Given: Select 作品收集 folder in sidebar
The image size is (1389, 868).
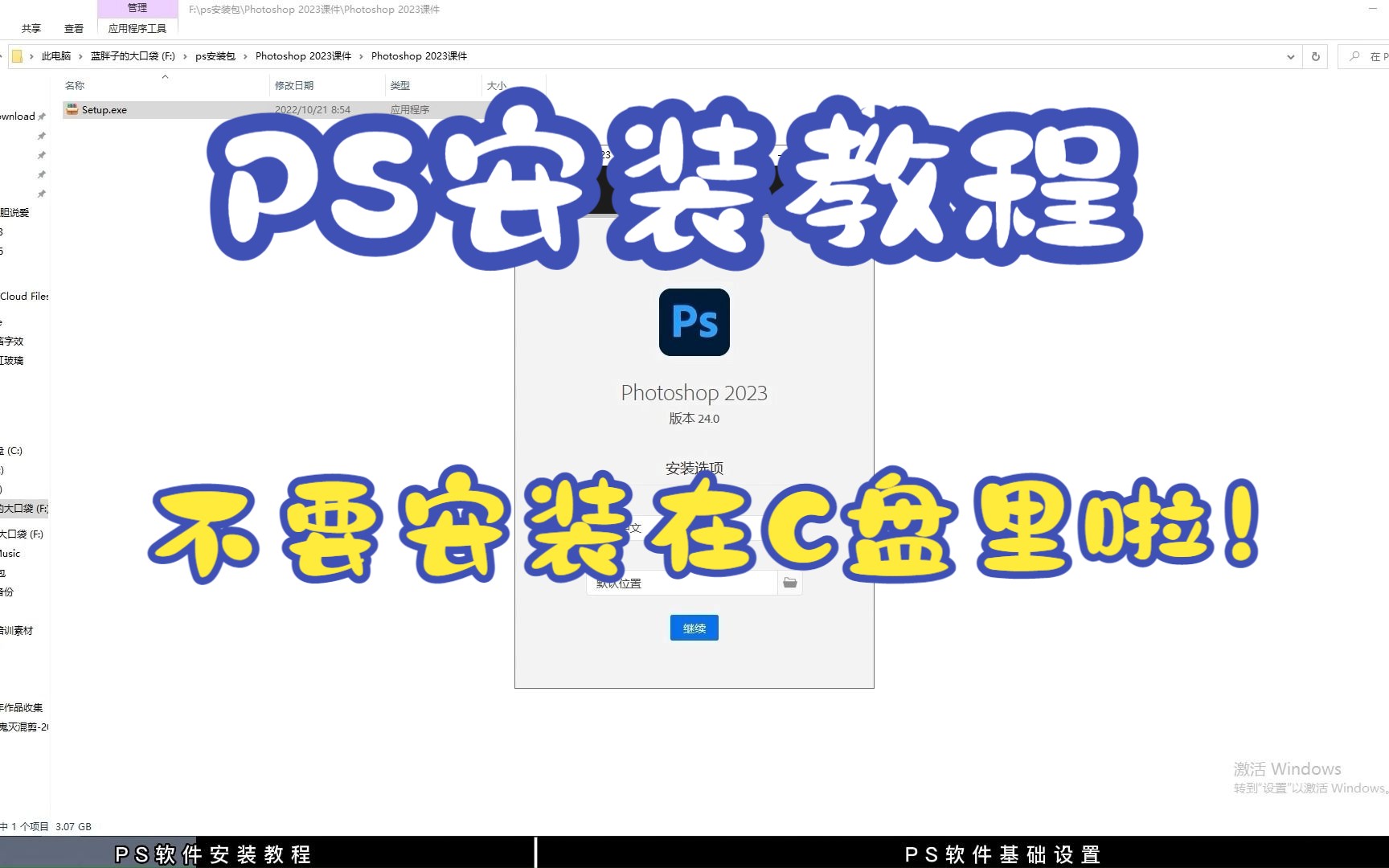Looking at the screenshot, I should click(x=22, y=708).
